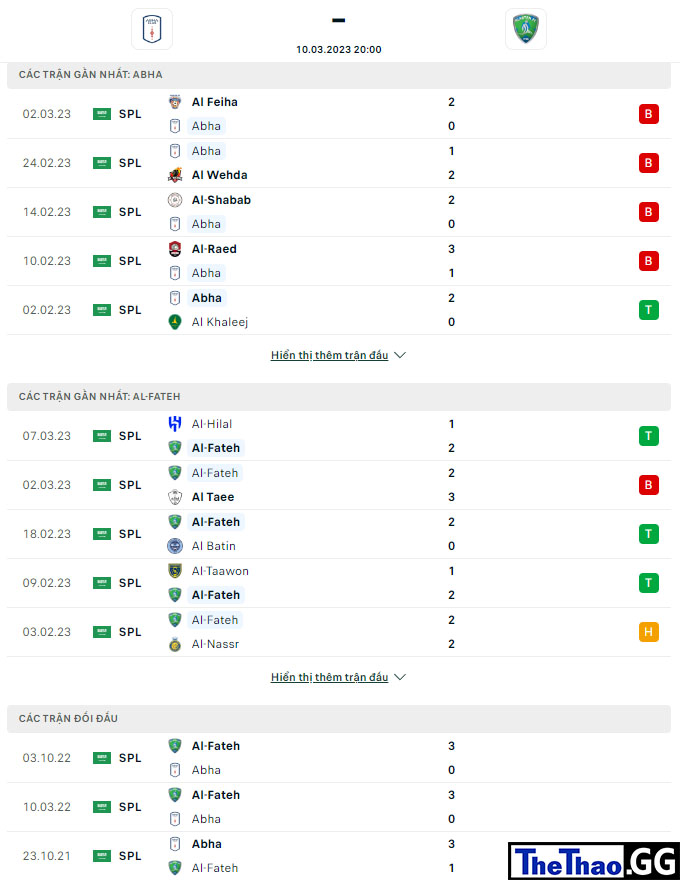Click Al-Raed team logo
The width and height of the screenshot is (680, 880).
[x=175, y=249]
